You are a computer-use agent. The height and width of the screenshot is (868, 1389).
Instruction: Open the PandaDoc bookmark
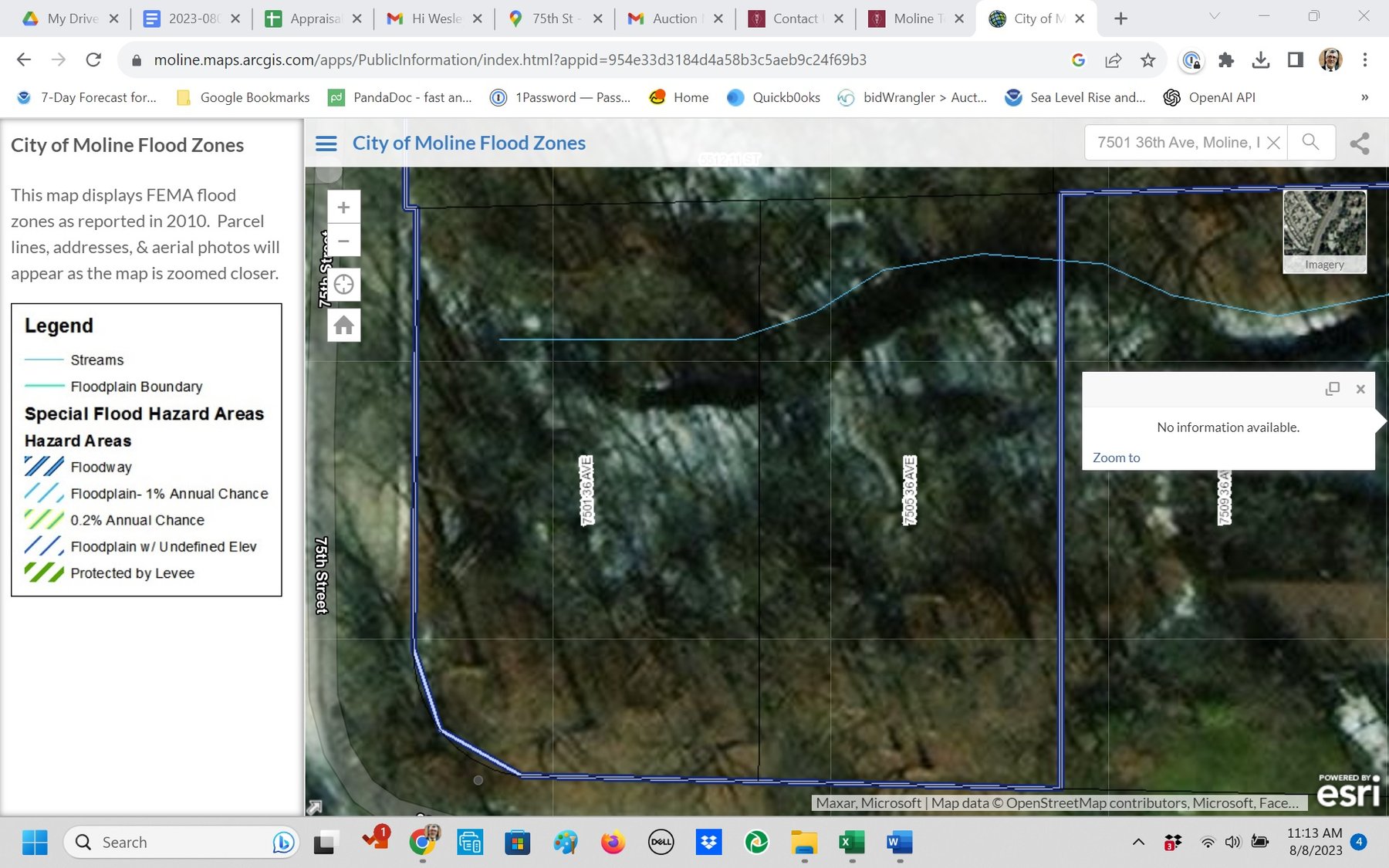[x=401, y=97]
